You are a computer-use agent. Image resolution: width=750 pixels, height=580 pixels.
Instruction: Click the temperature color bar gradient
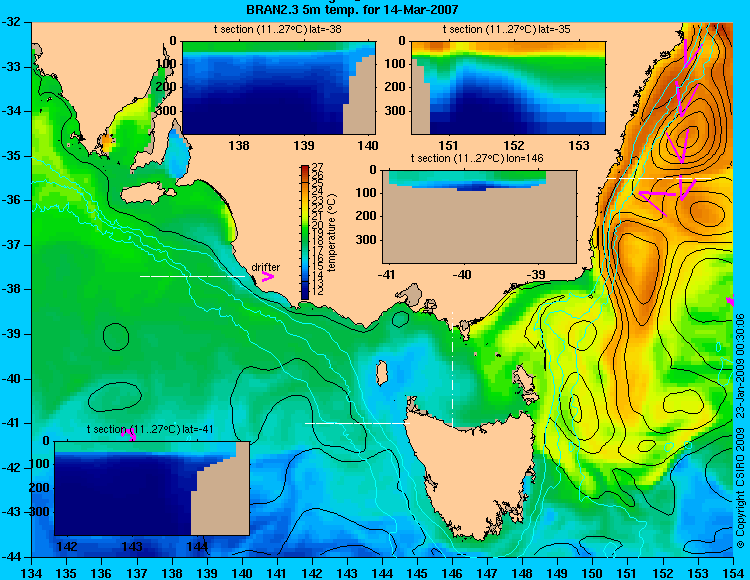coord(305,232)
